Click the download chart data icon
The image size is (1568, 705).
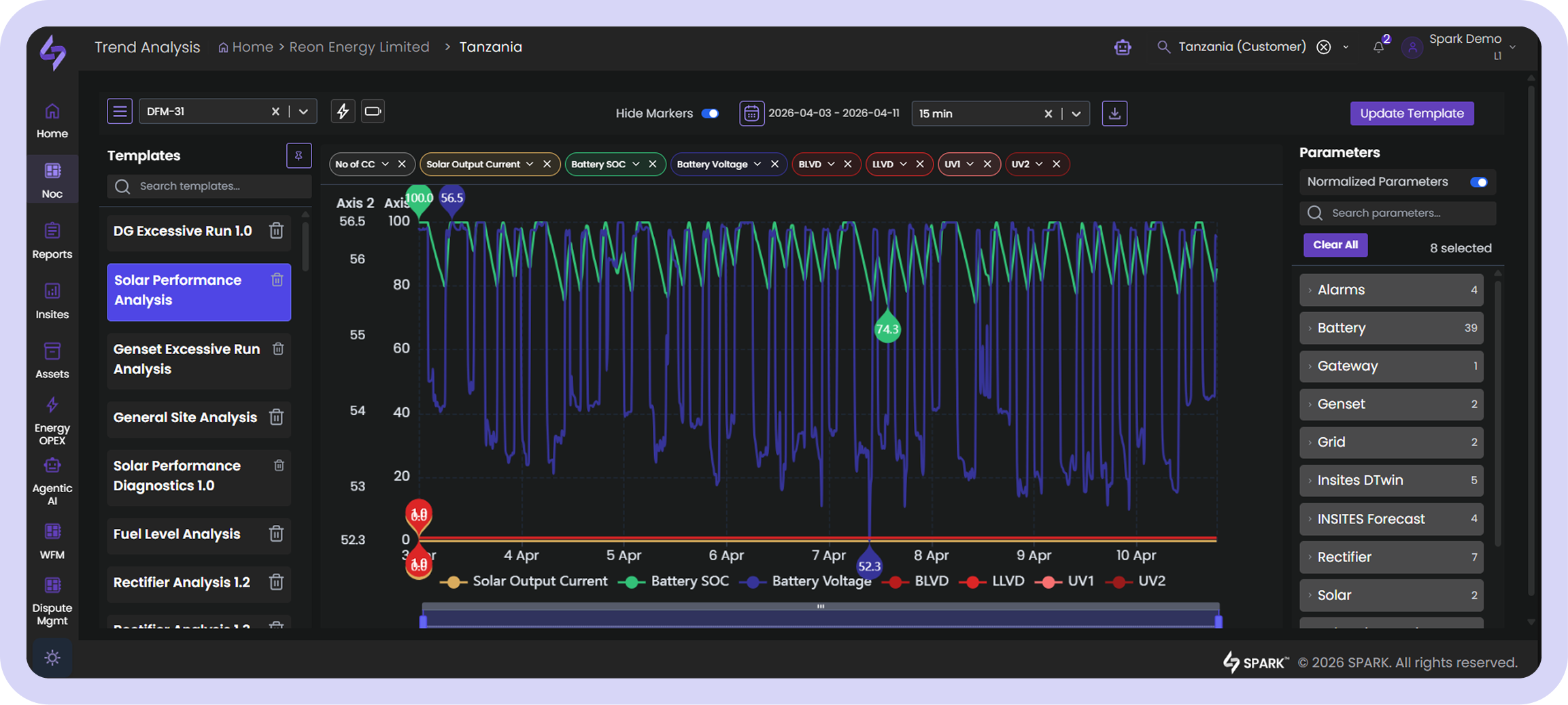pos(1114,113)
